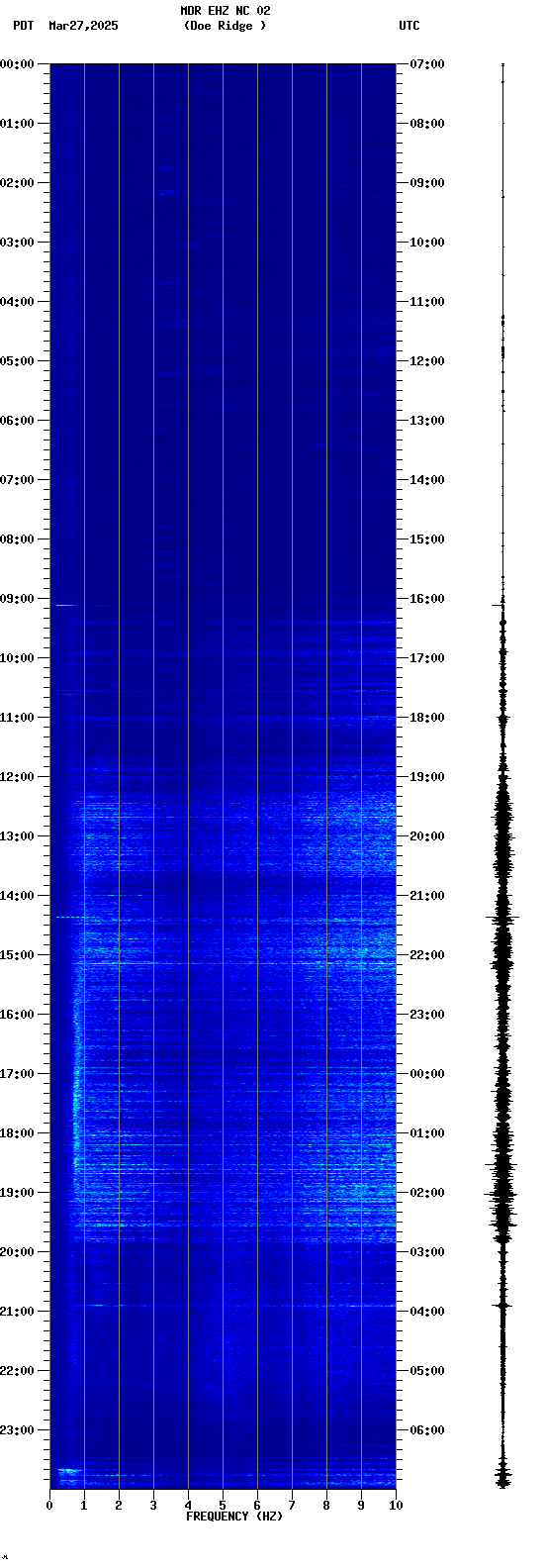This screenshot has height=1568, width=546.
Task: Click the 01:00 PDT time label
Action: point(17,124)
